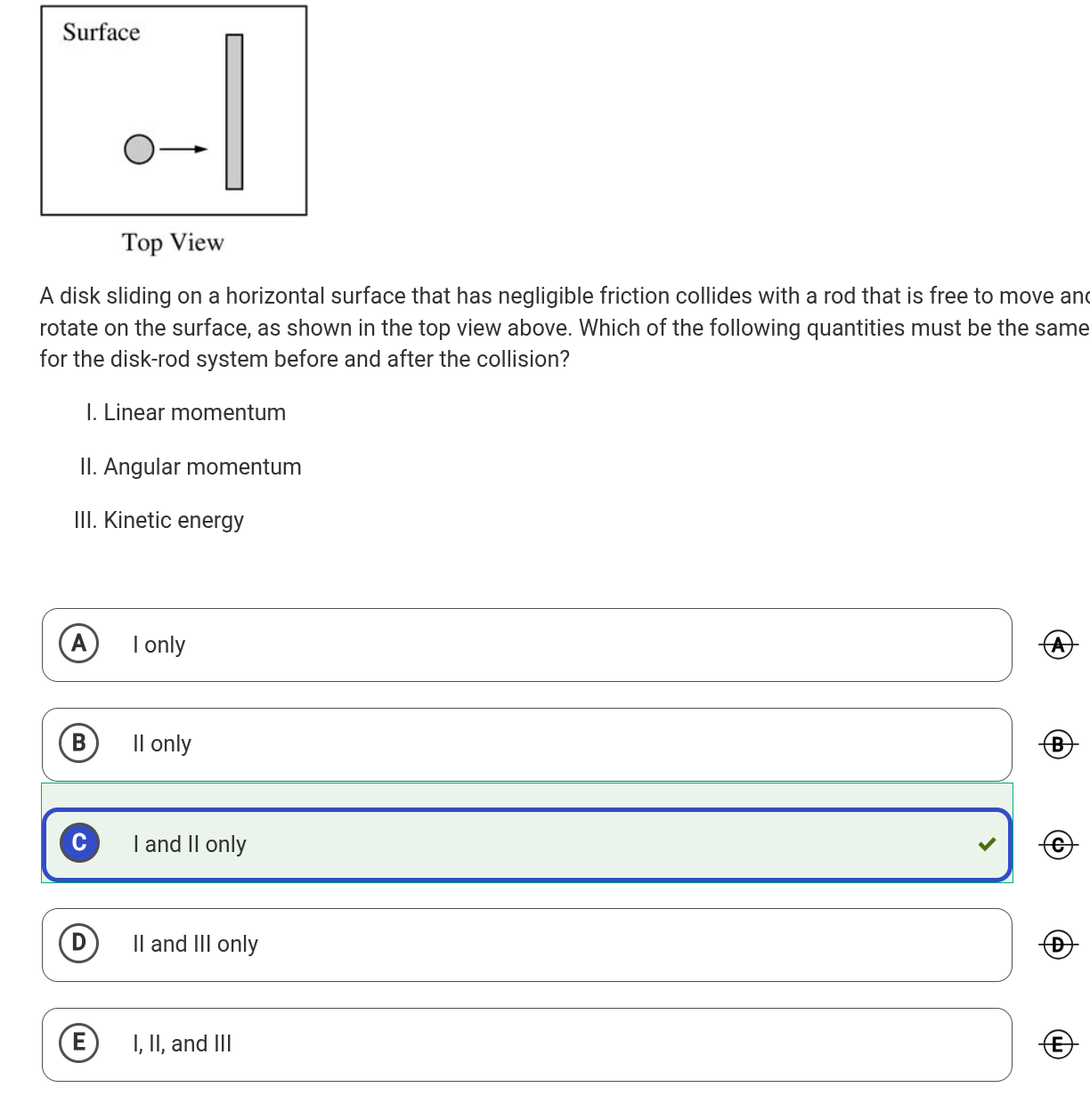Select the E radio circle

tap(79, 1042)
